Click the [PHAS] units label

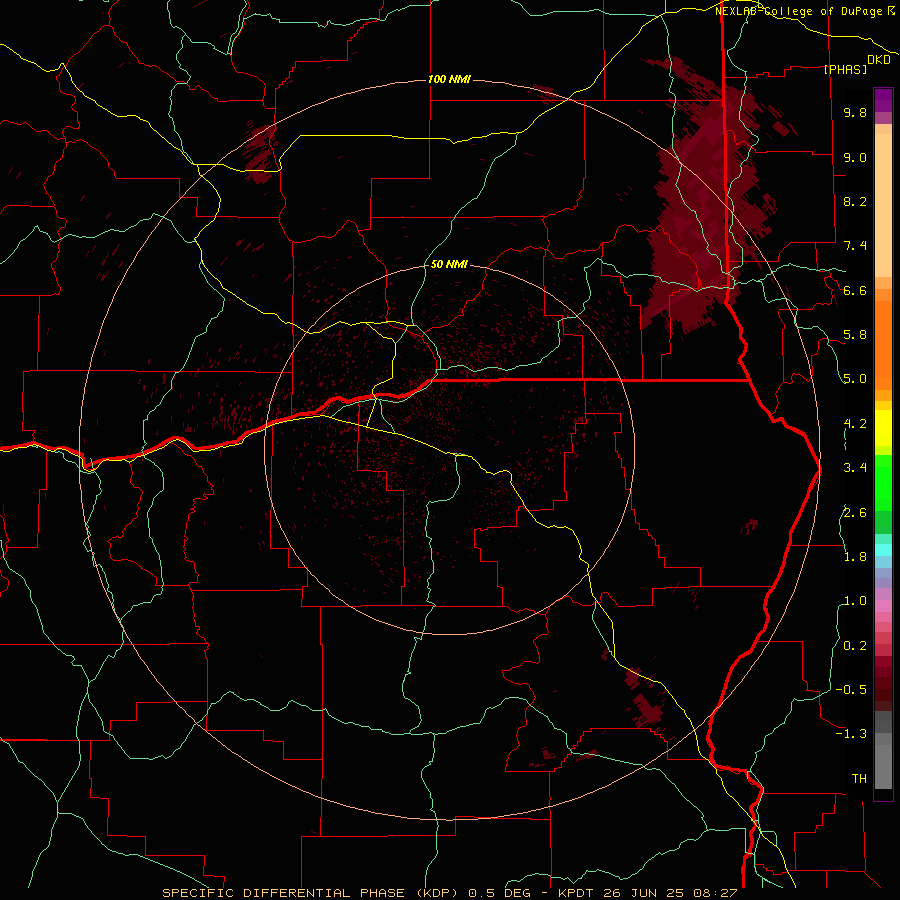845,69
